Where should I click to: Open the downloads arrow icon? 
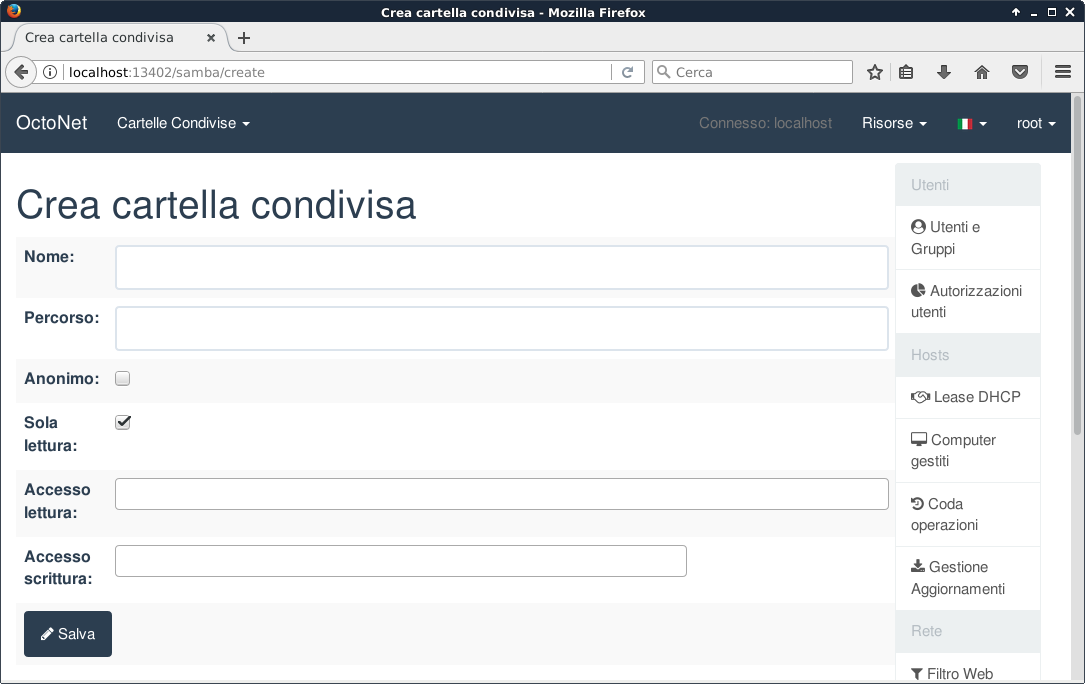tap(944, 72)
